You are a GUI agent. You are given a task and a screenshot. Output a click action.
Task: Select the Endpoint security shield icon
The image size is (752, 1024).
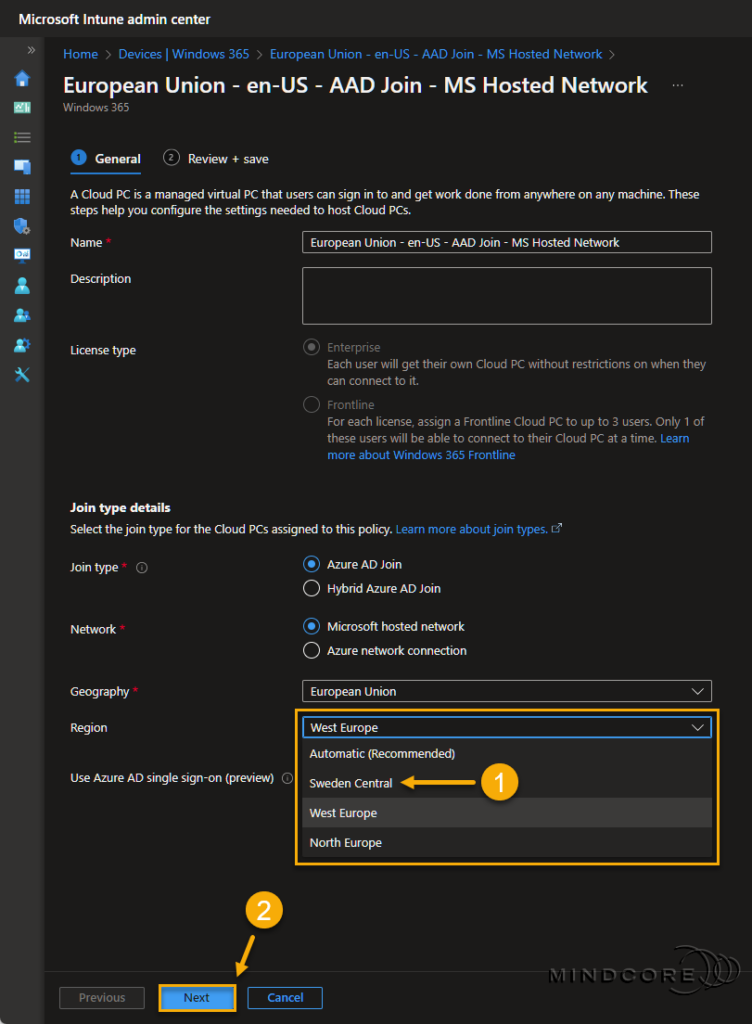[22, 225]
